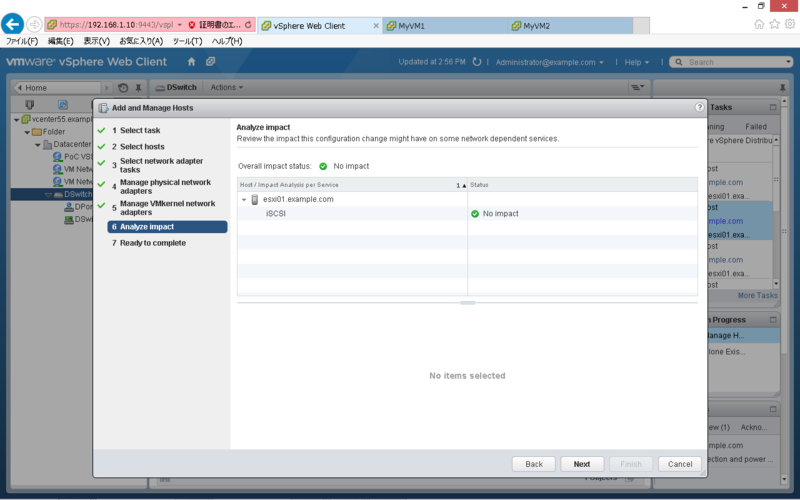The width and height of the screenshot is (800, 500).
Task: Click the horizontal splitter handle below the table
Action: point(467,303)
